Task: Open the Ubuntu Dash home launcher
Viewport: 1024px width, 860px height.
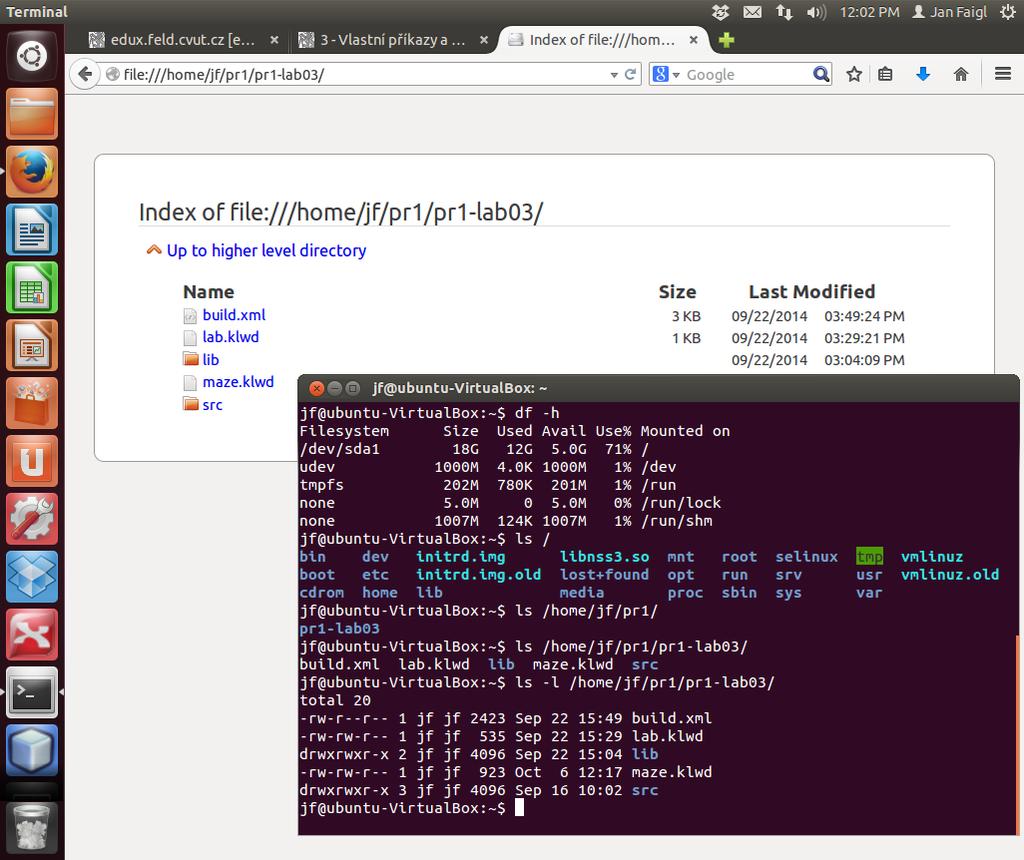Action: (x=31, y=56)
